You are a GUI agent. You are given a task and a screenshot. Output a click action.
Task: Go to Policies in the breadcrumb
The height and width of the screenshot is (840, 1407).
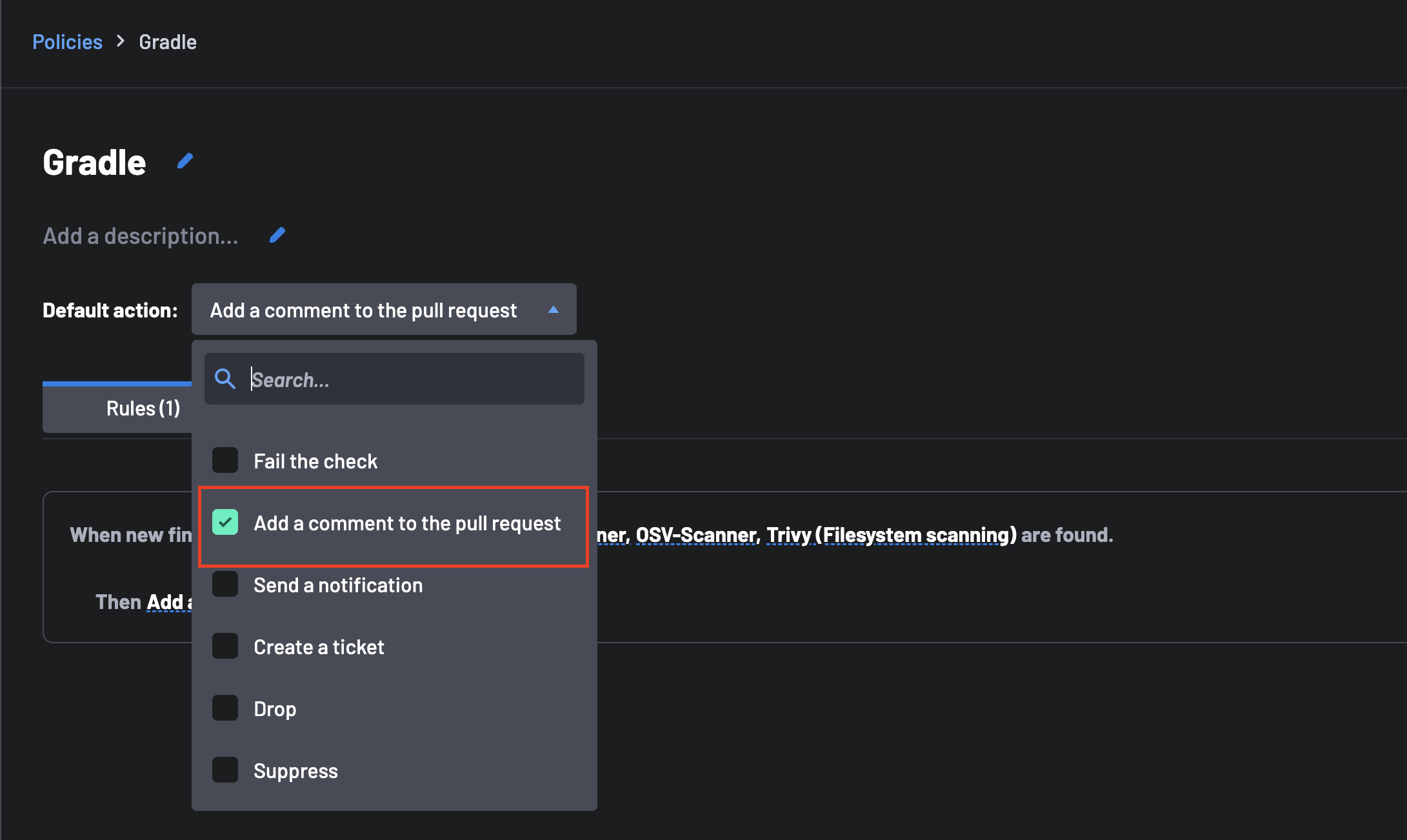tap(67, 42)
